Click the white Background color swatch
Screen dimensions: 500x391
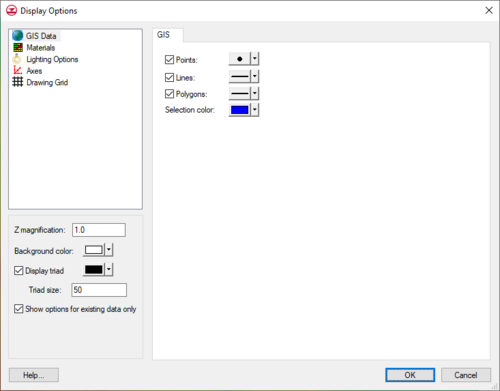coord(94,250)
